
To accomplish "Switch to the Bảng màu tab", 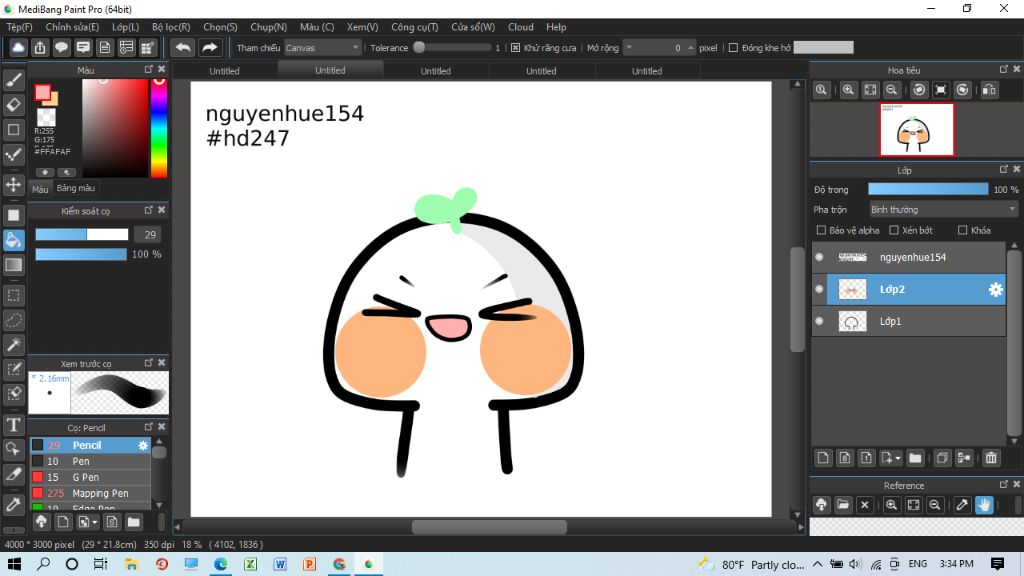I will 76,188.
